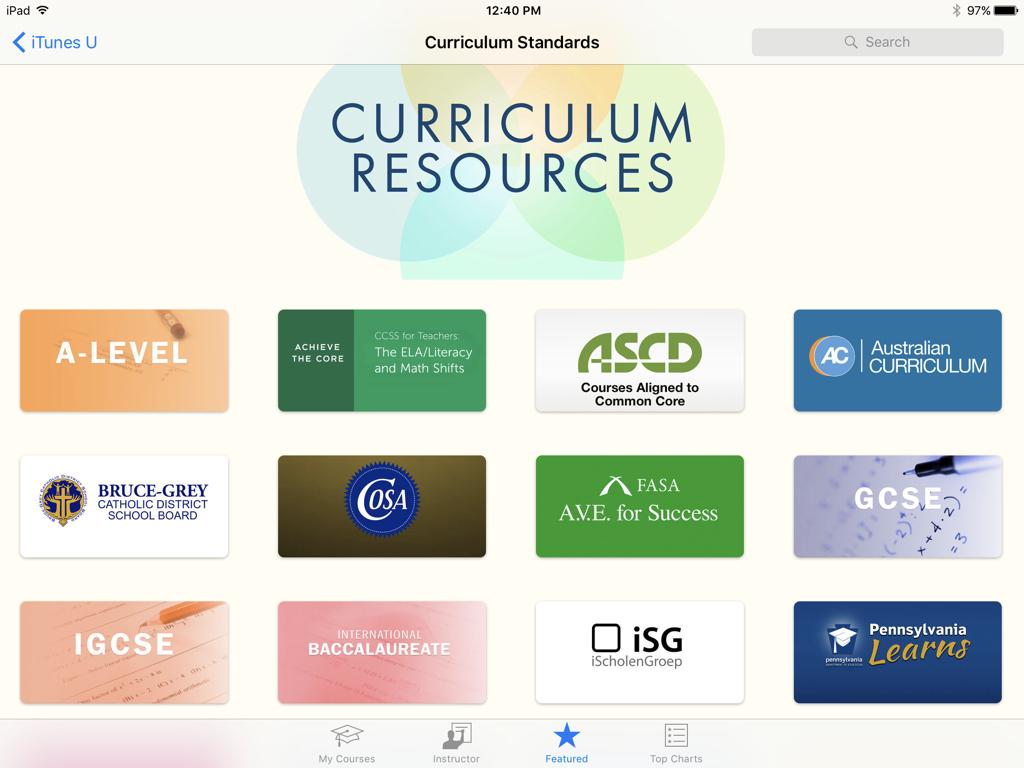
Task: Tap the Bluetooth status icon
Action: coord(956,10)
